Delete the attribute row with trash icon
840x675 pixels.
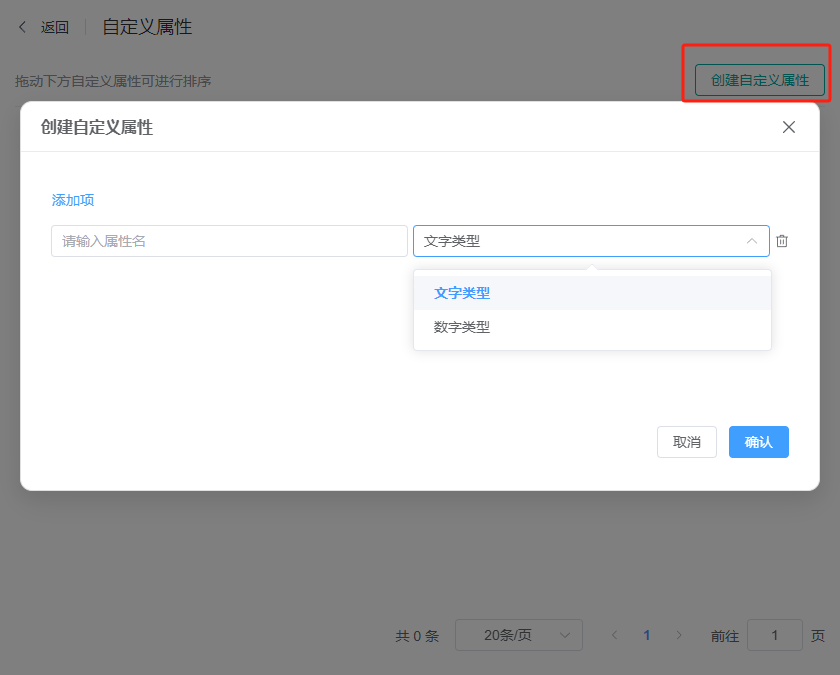(782, 241)
